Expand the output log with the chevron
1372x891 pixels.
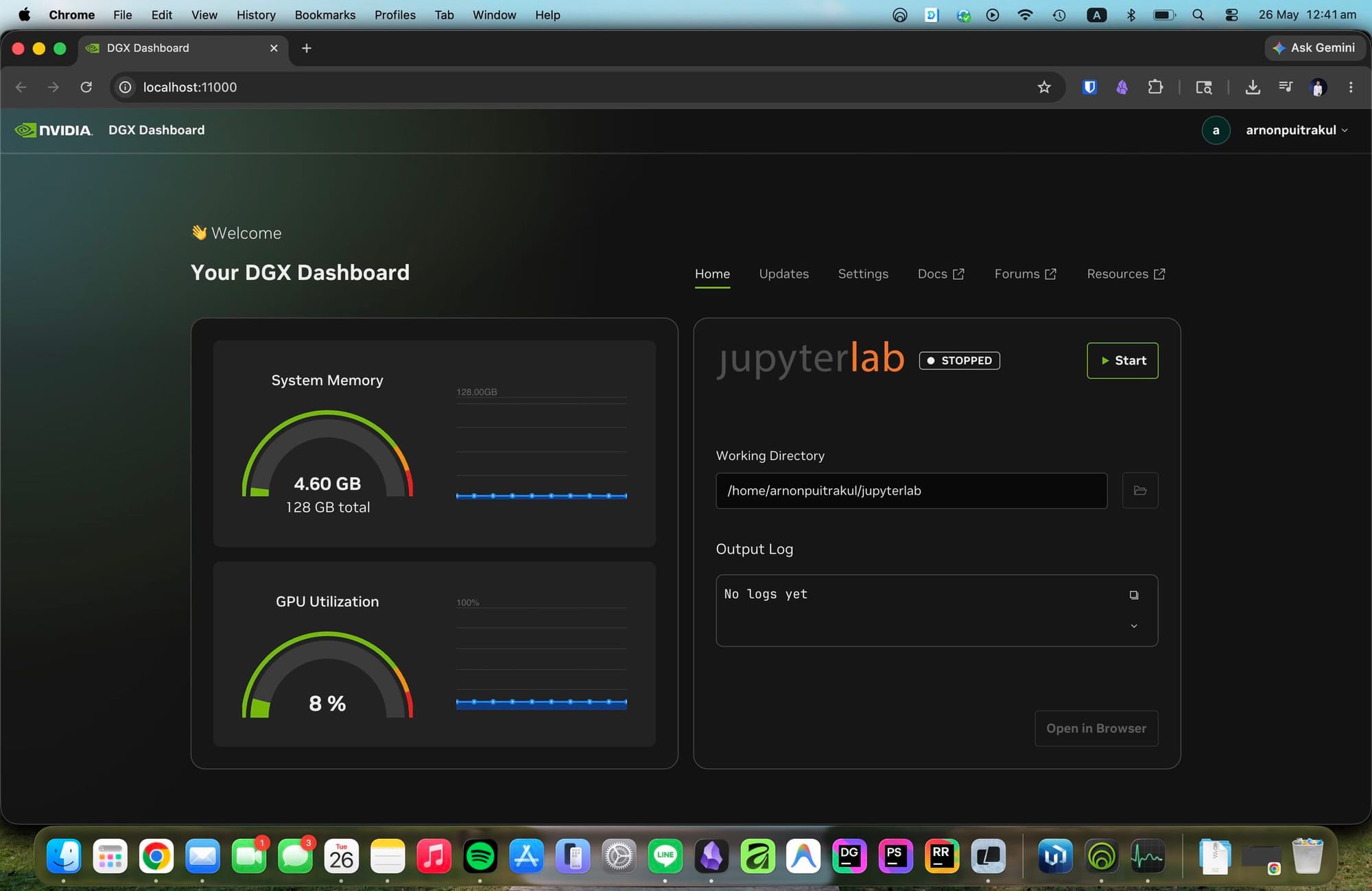1134,626
